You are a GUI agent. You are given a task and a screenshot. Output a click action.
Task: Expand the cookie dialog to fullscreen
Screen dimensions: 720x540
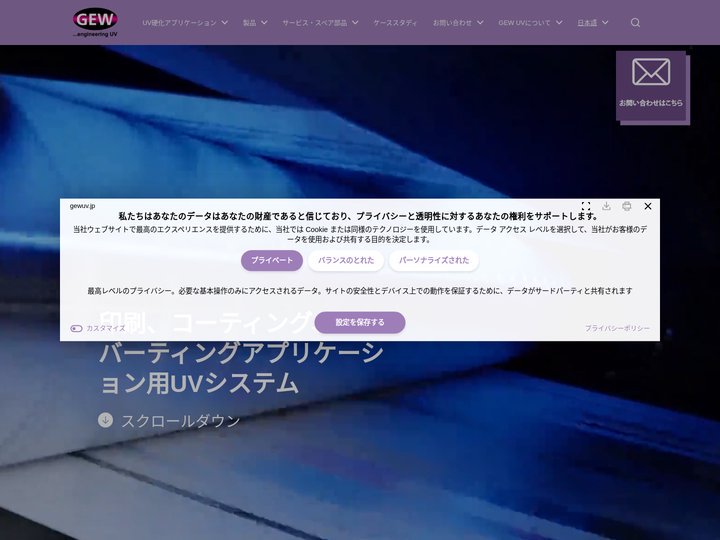(x=586, y=206)
